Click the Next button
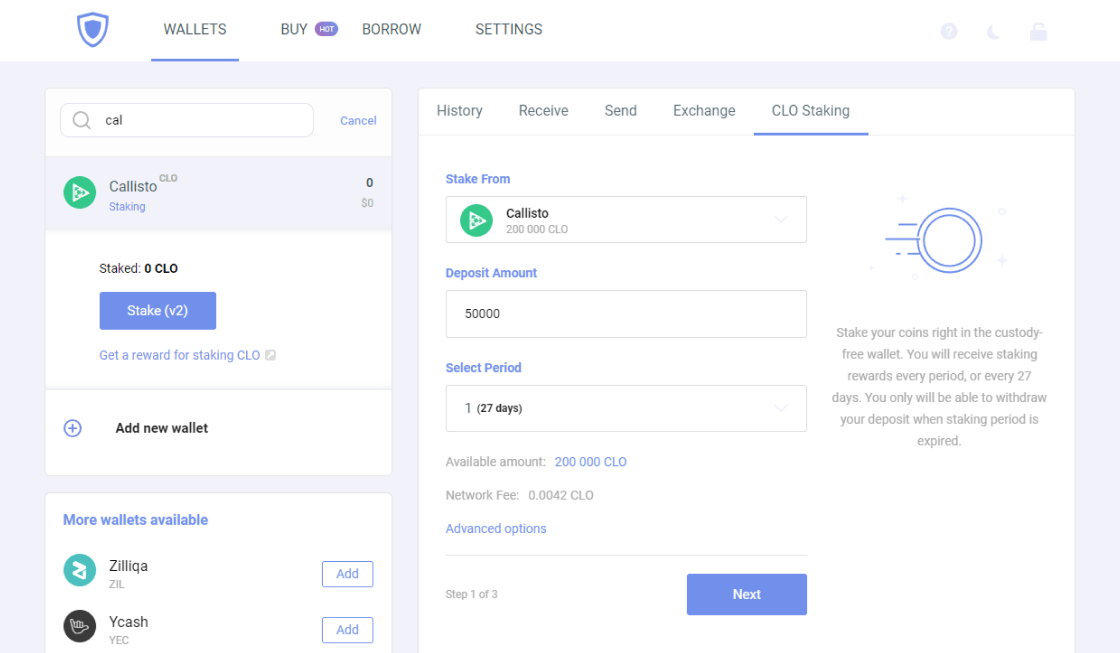 [747, 594]
